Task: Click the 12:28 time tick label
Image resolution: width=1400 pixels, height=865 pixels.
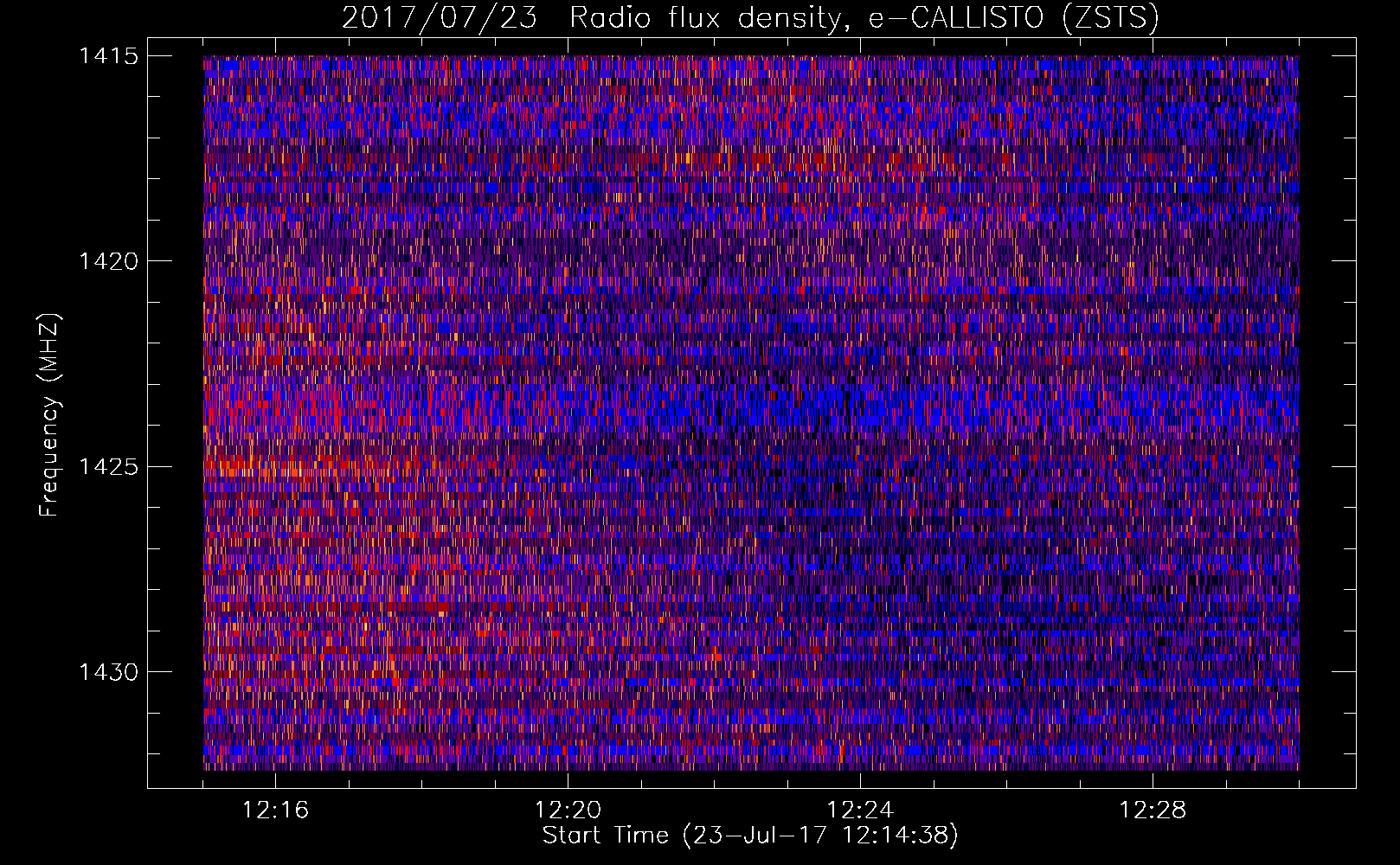Action: 1153,811
